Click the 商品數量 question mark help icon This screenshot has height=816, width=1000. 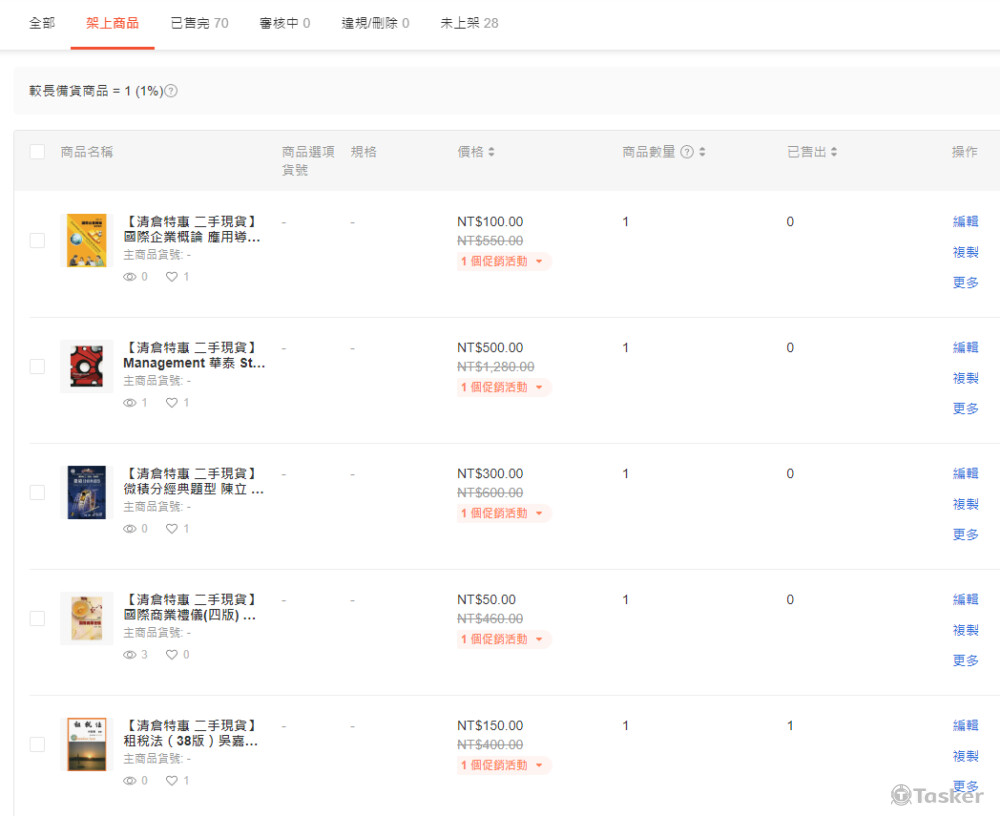pyautogui.click(x=687, y=152)
